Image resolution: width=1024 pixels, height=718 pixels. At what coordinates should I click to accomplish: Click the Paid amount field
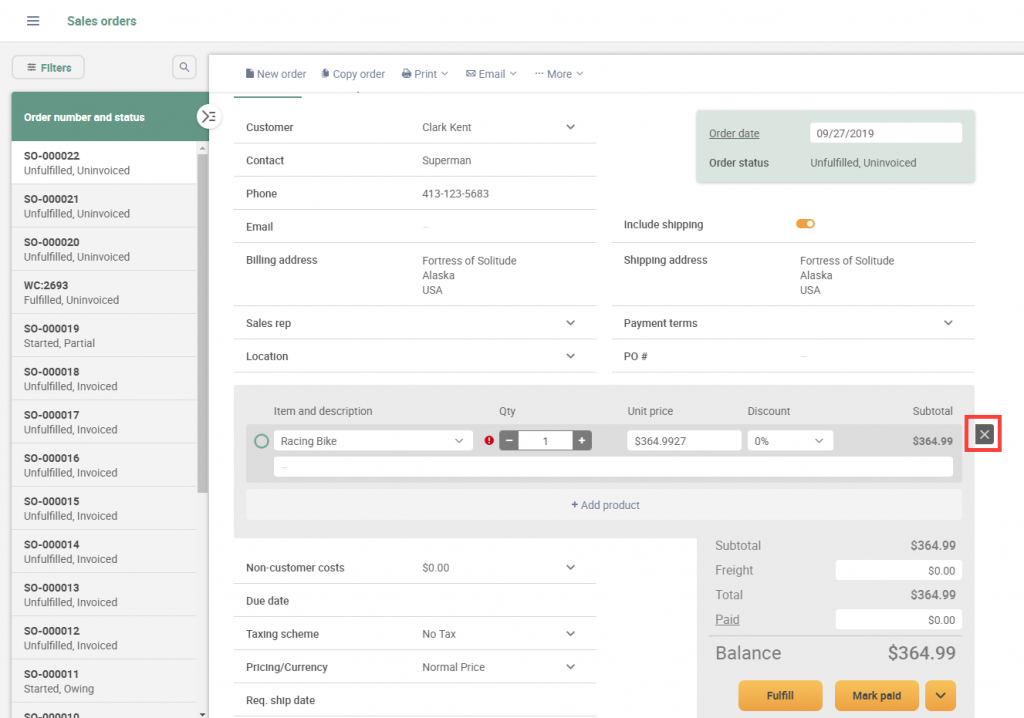[x=898, y=620]
